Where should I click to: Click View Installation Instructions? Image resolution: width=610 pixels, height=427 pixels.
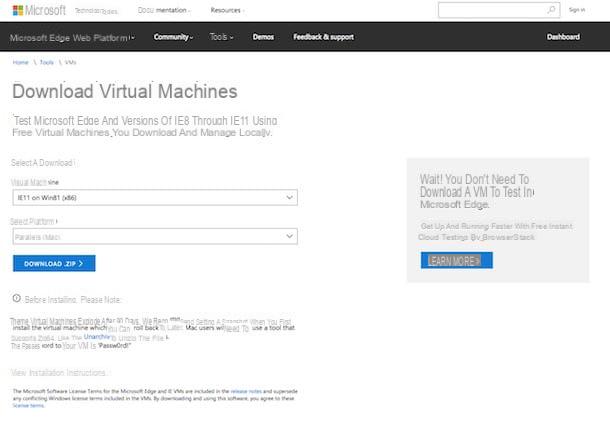(x=58, y=373)
